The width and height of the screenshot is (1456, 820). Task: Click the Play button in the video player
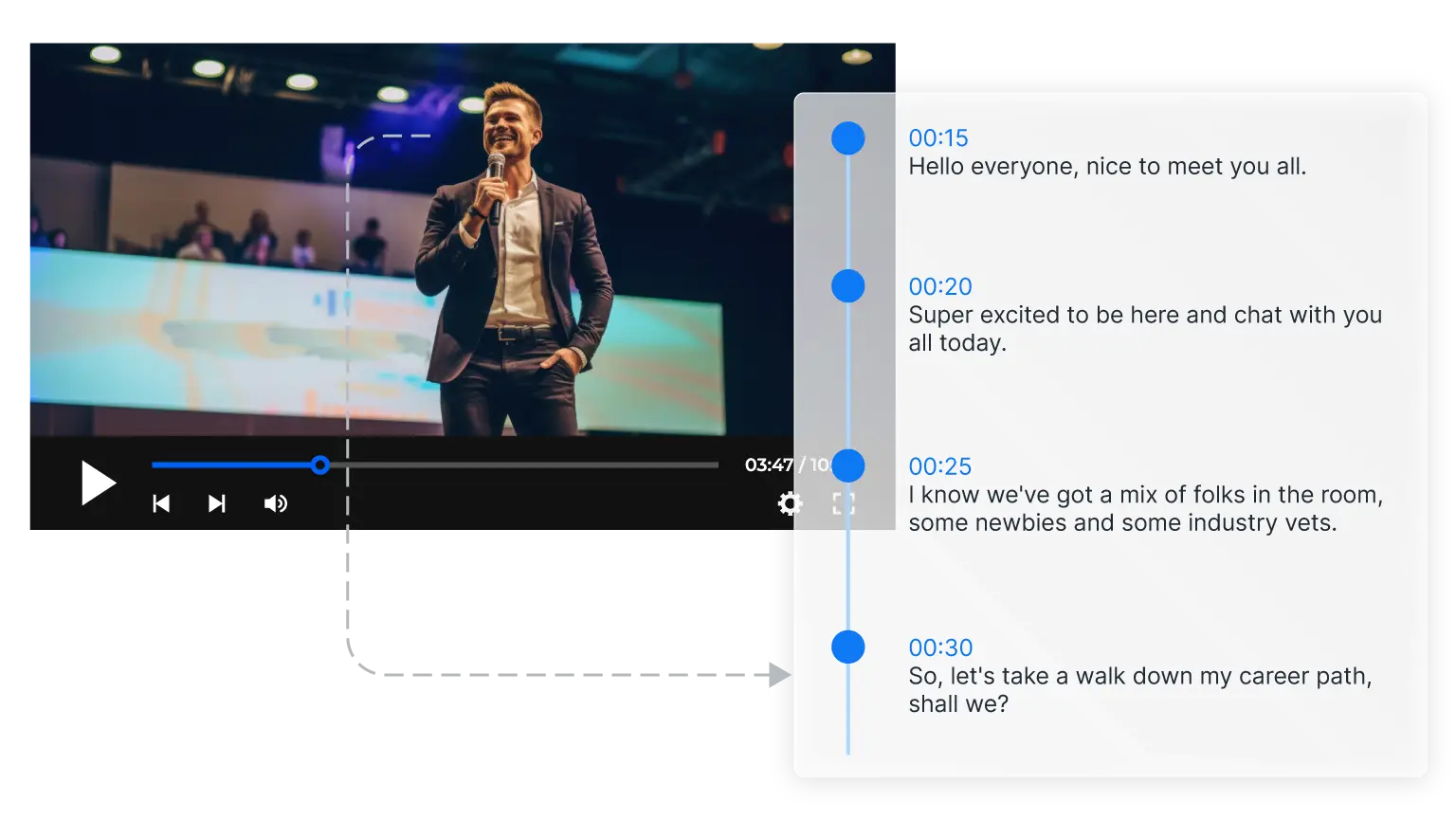click(98, 483)
